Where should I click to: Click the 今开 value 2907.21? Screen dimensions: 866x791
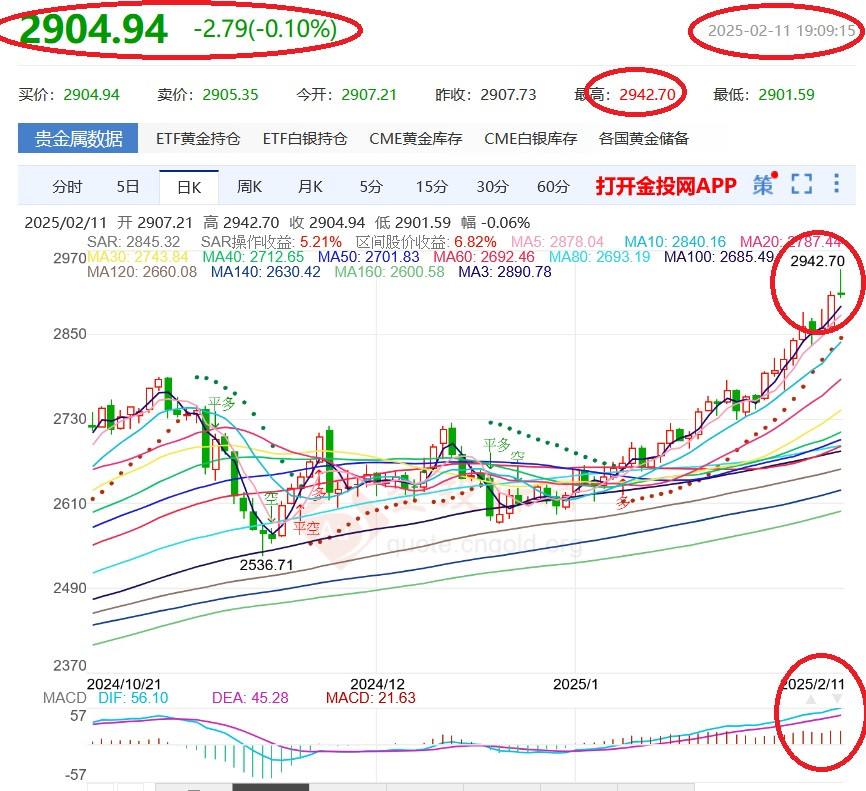369,95
